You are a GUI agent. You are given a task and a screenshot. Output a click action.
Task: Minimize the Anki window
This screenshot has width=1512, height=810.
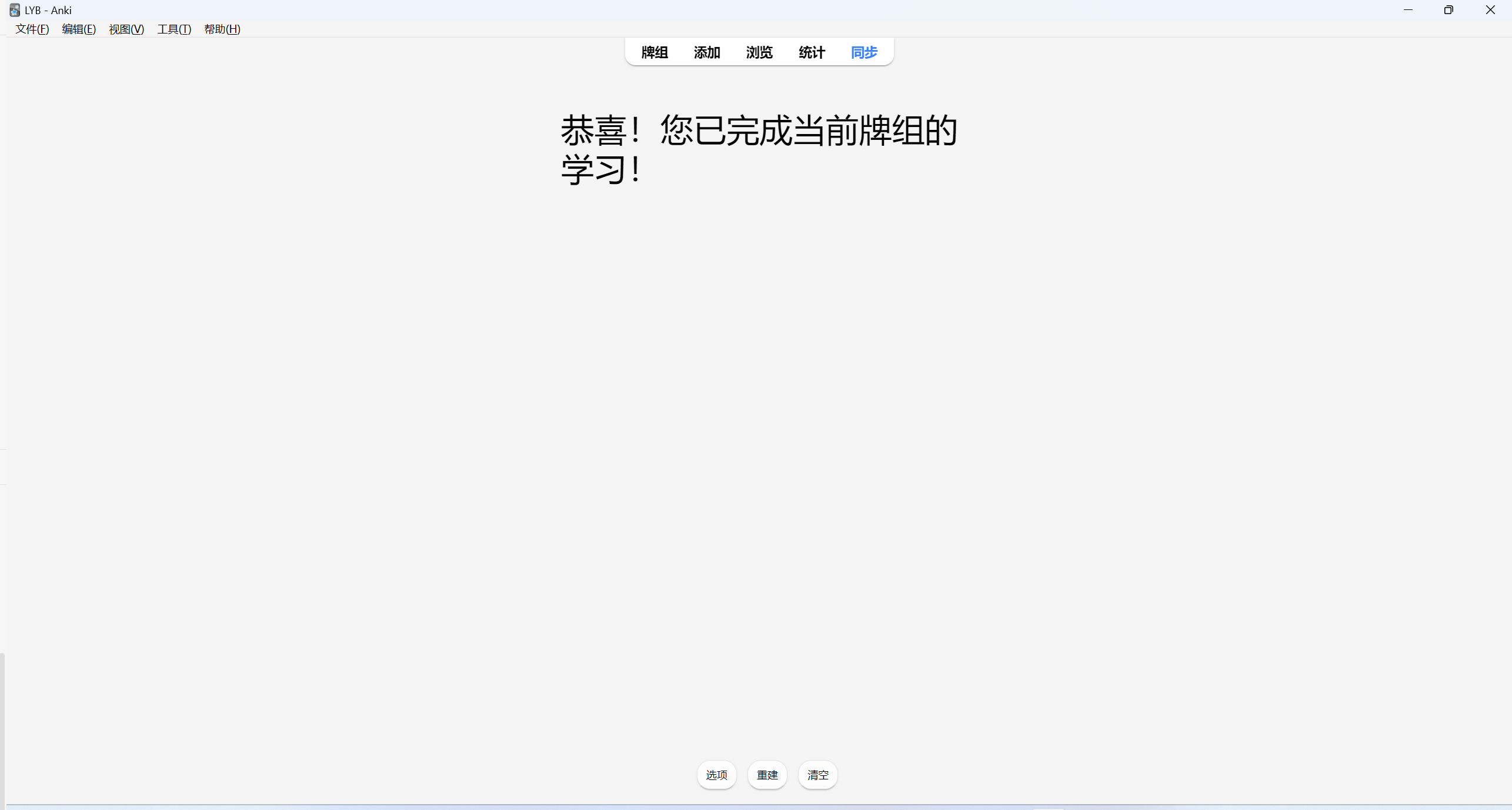pos(1408,10)
